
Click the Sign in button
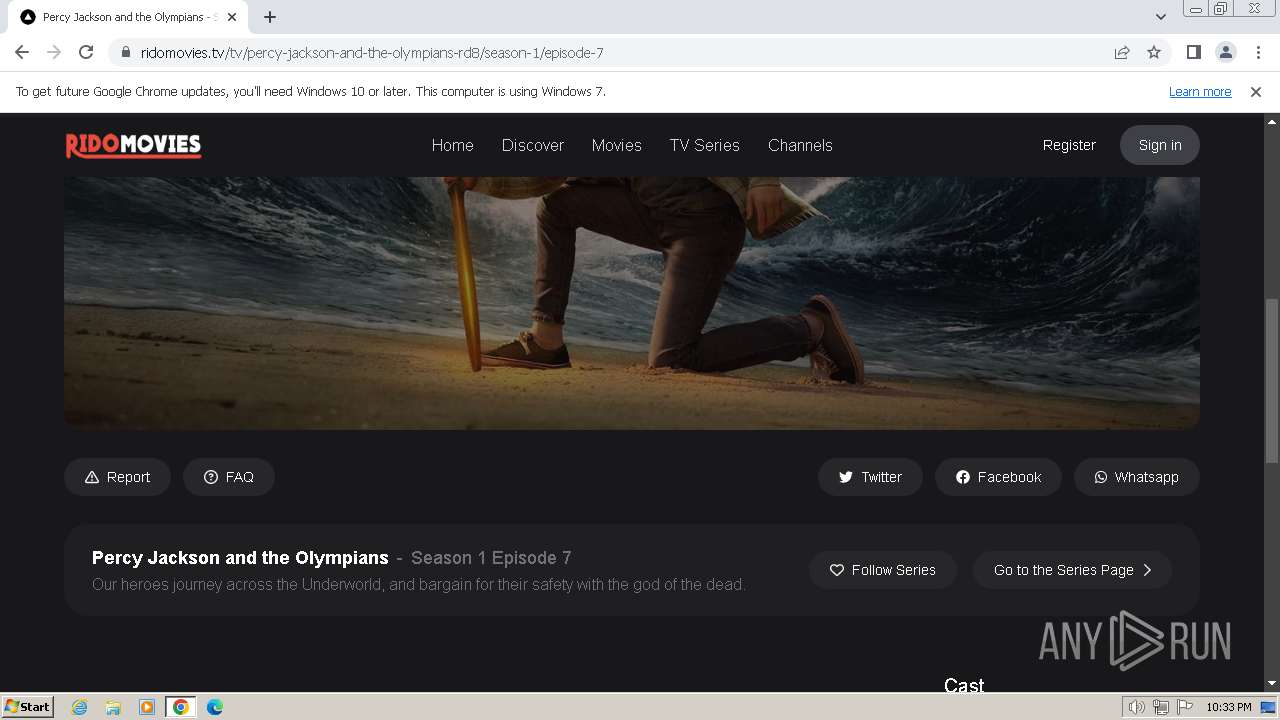coord(1160,145)
